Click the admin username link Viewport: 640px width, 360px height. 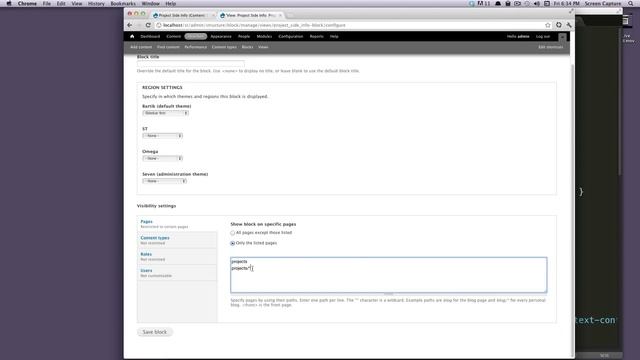[523, 37]
